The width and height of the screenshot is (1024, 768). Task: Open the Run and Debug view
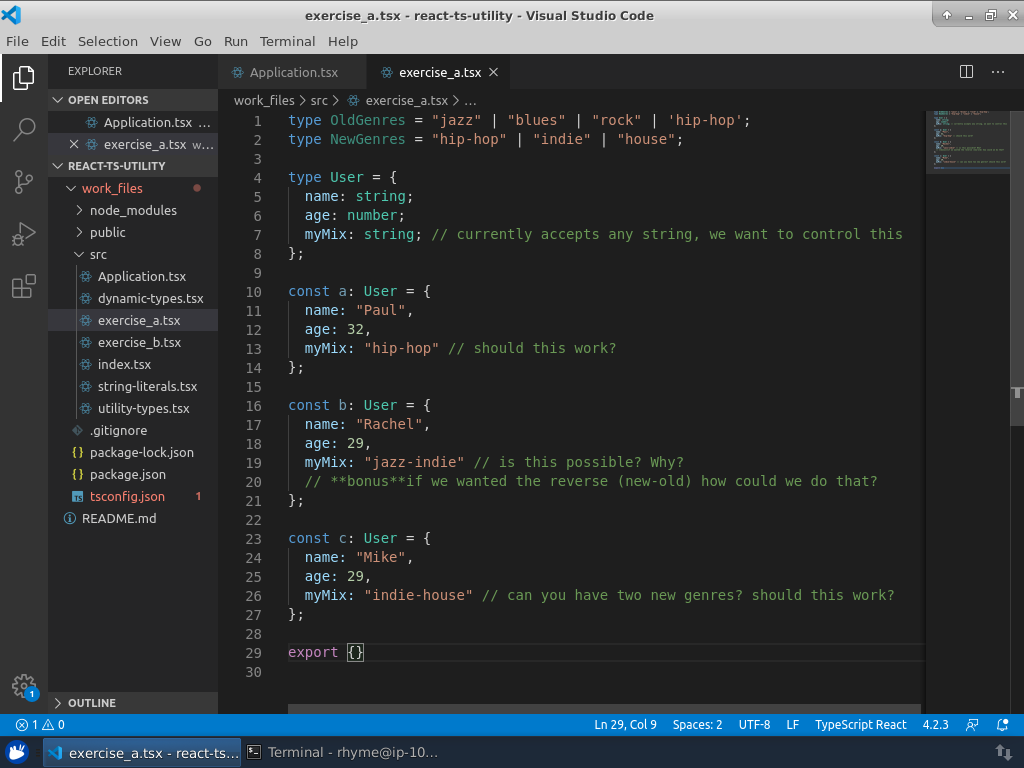tap(24, 235)
